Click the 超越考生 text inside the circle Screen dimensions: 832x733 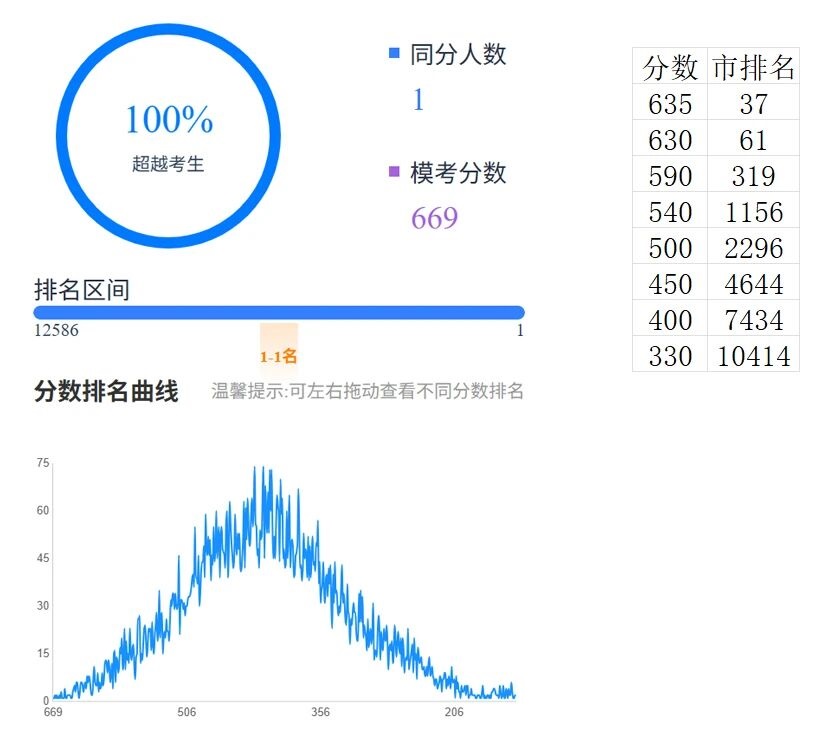(x=168, y=164)
